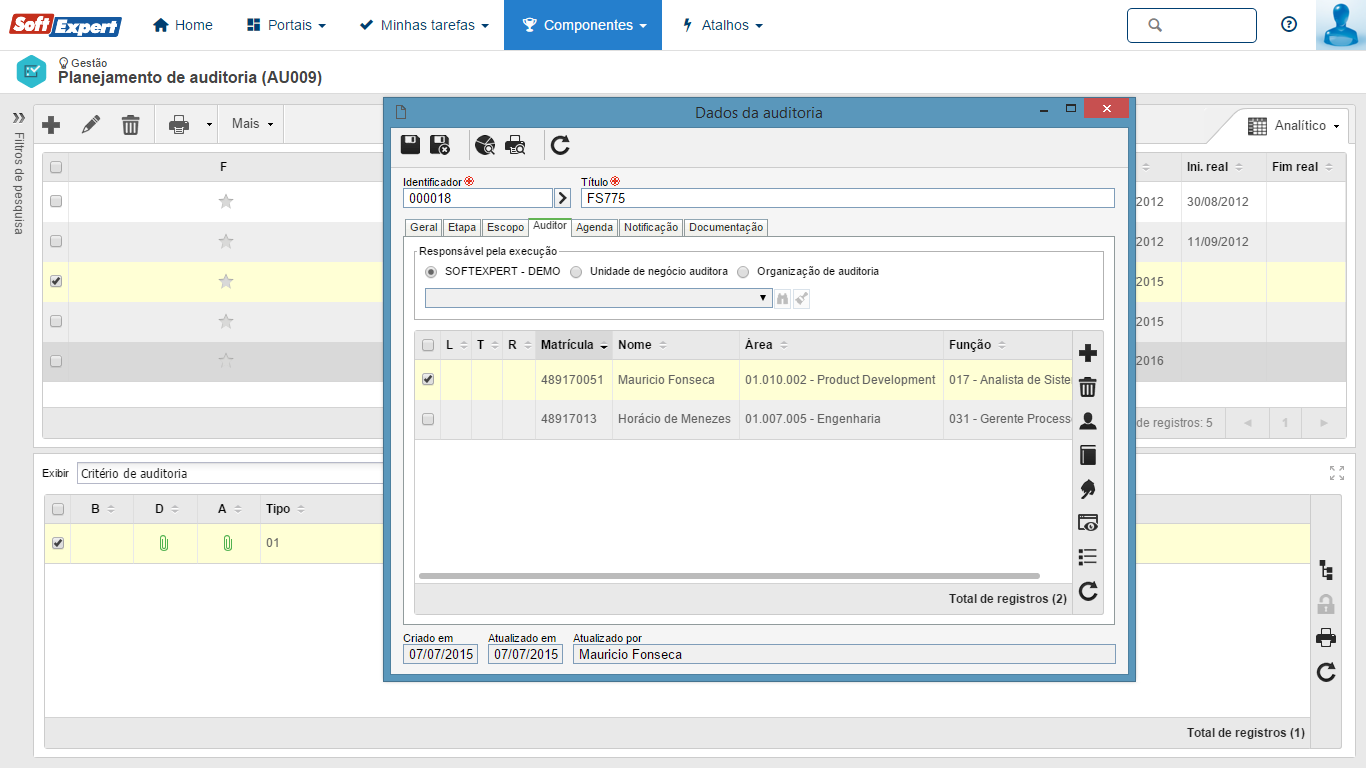Click the green paperclip in column D
This screenshot has height=768, width=1366.
pos(164,543)
